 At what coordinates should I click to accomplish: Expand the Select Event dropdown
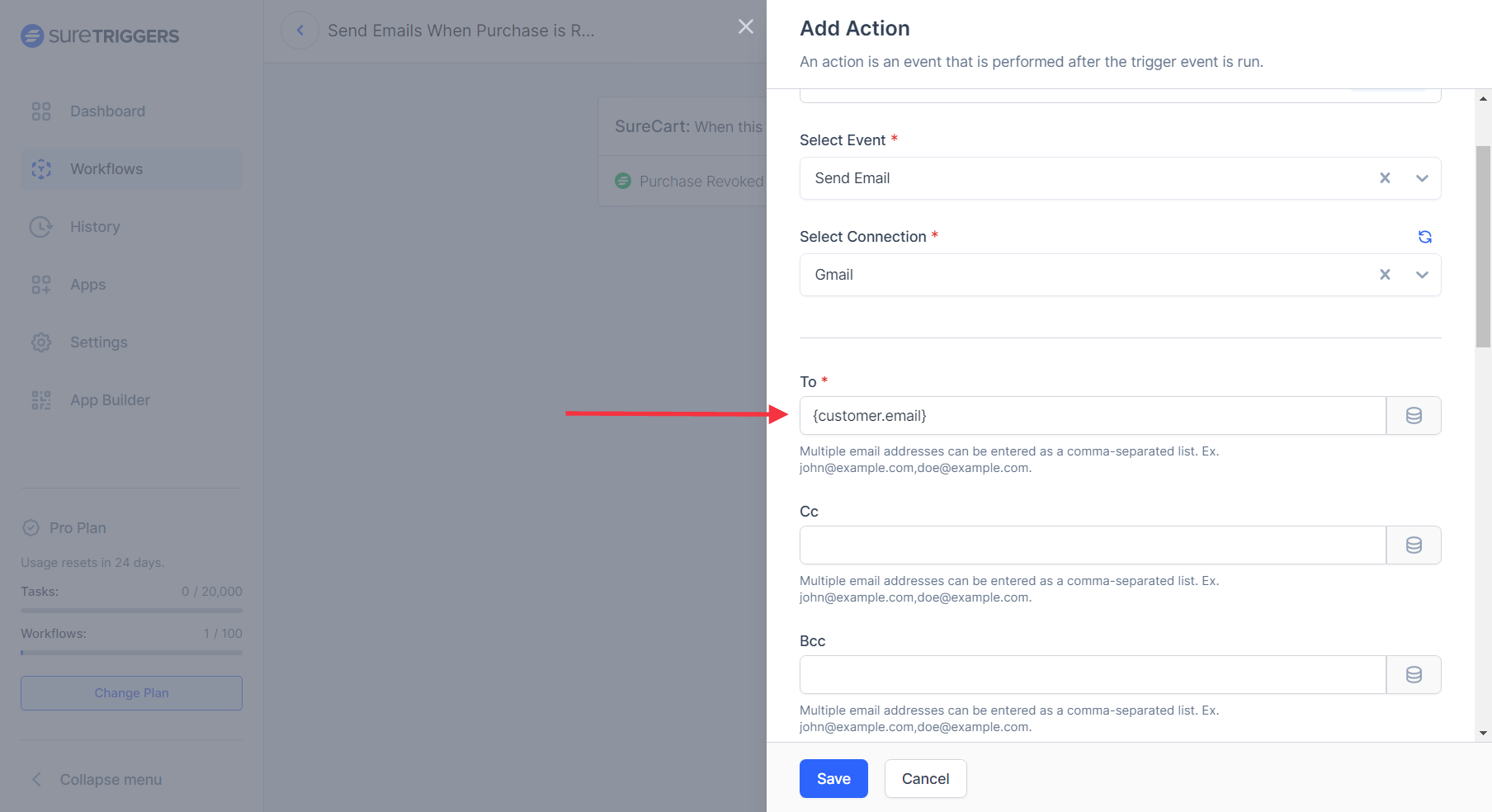[x=1422, y=178]
